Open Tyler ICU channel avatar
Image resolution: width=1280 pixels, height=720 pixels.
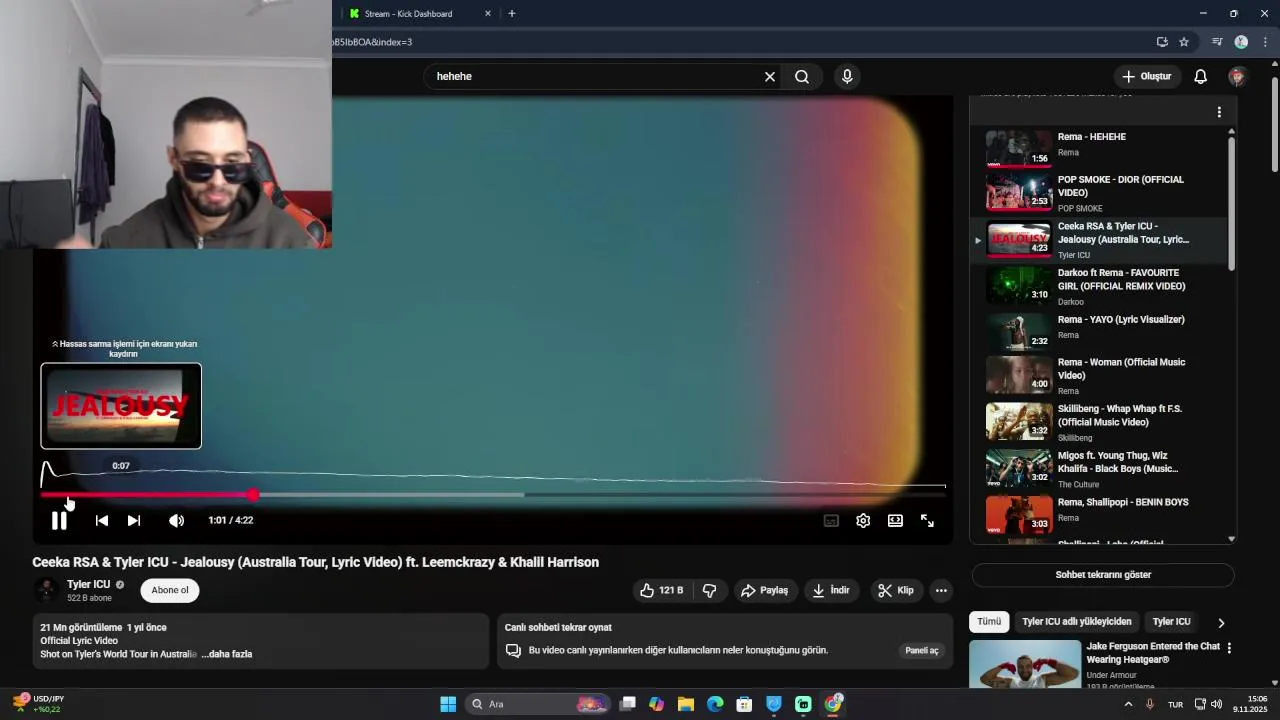tap(46, 590)
